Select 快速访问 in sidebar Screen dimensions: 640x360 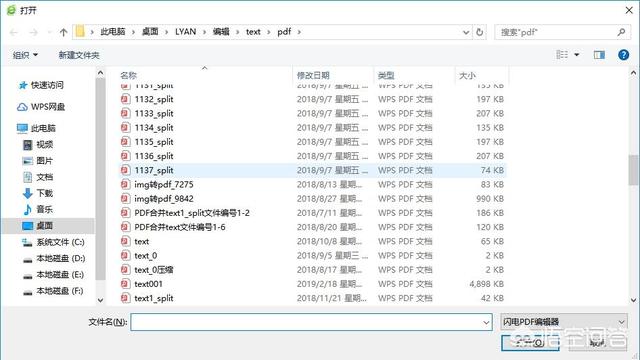(41, 85)
